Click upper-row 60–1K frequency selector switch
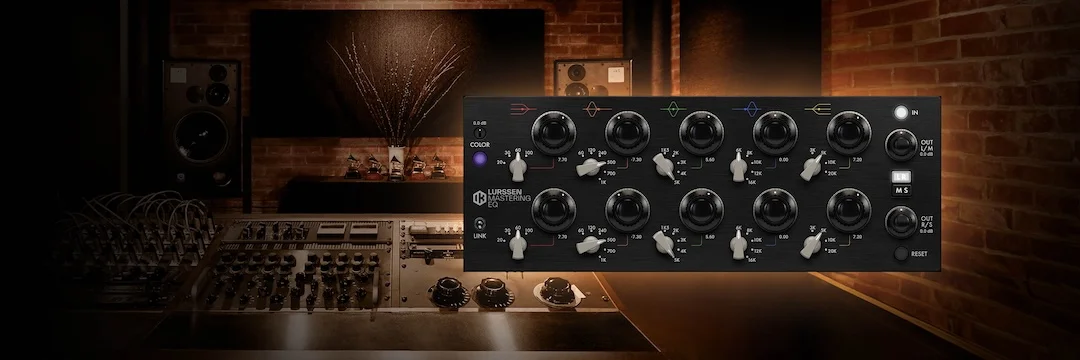Viewport: 1080px width, 360px height. (x=591, y=167)
